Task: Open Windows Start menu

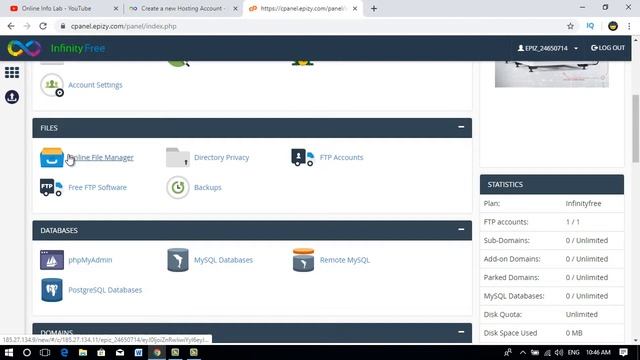Action: point(9,352)
